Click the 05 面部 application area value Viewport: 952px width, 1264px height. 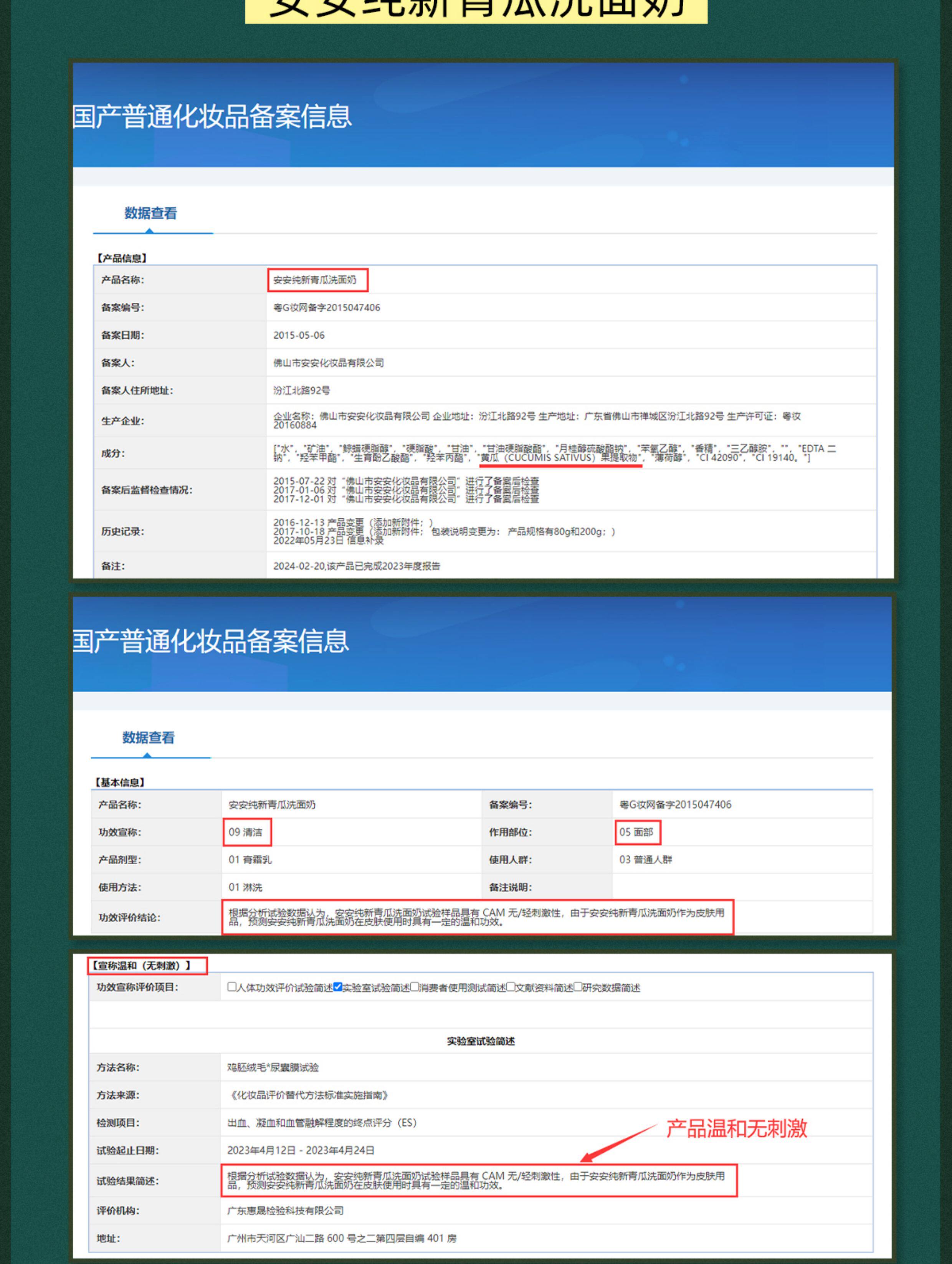[x=636, y=832]
